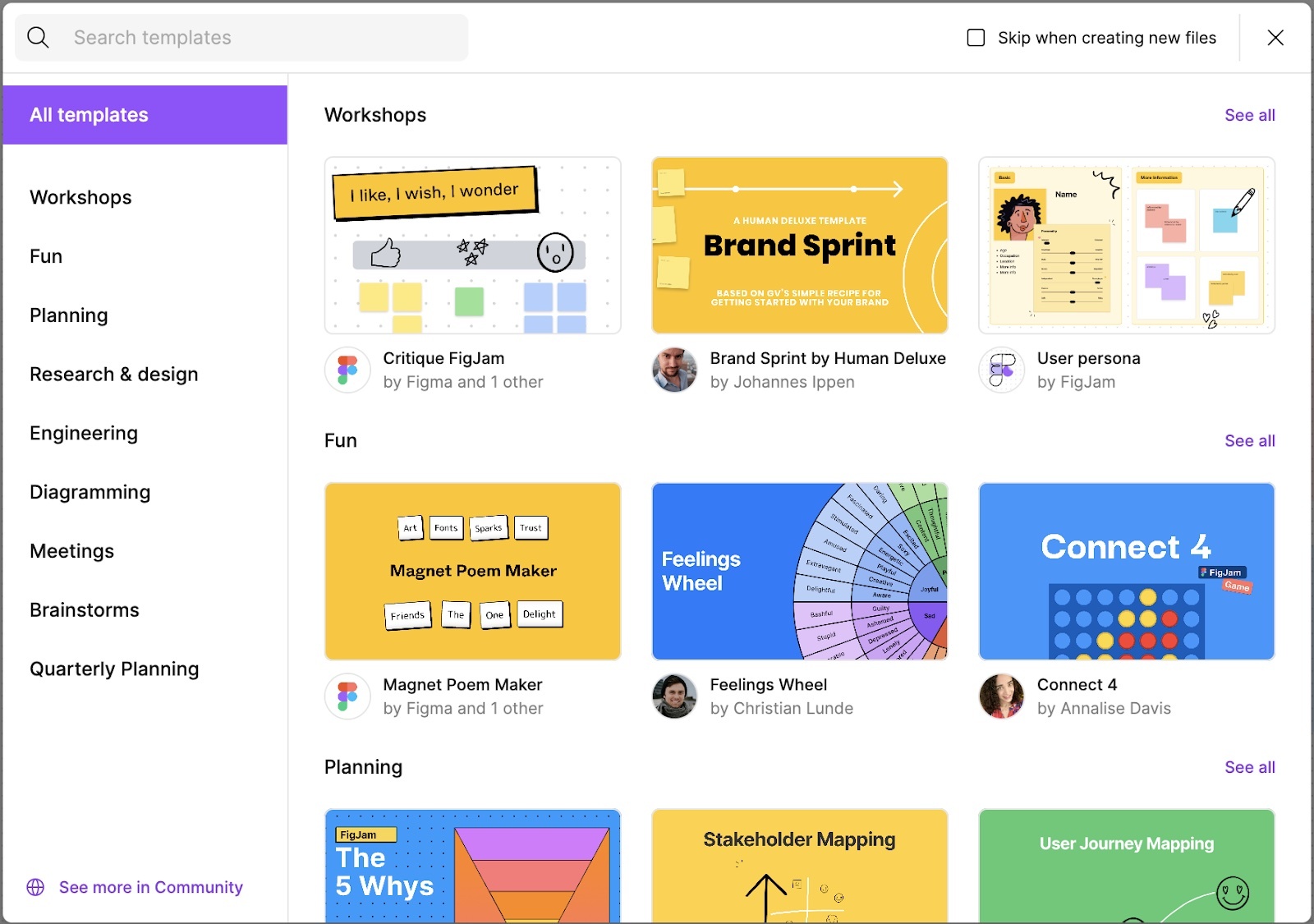Open the Research & design category
The image size is (1314, 924).
[x=114, y=375]
